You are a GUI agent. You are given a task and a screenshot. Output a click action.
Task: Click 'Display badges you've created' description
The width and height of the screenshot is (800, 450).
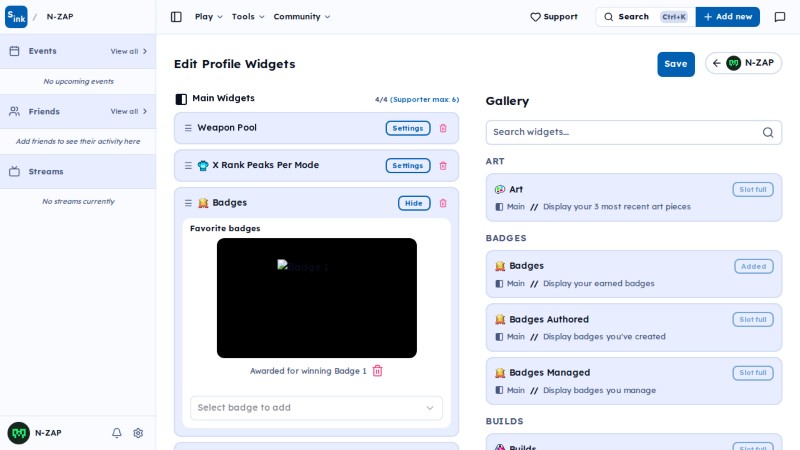tap(604, 337)
